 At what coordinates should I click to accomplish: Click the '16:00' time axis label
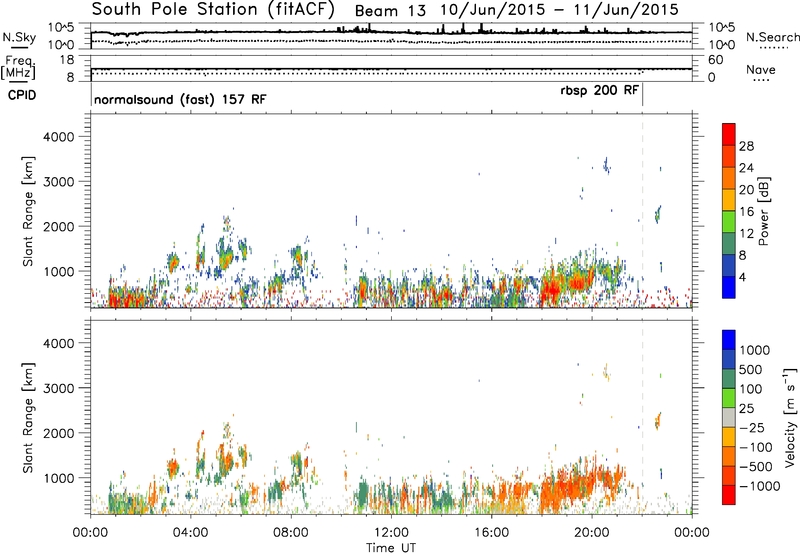point(491,533)
